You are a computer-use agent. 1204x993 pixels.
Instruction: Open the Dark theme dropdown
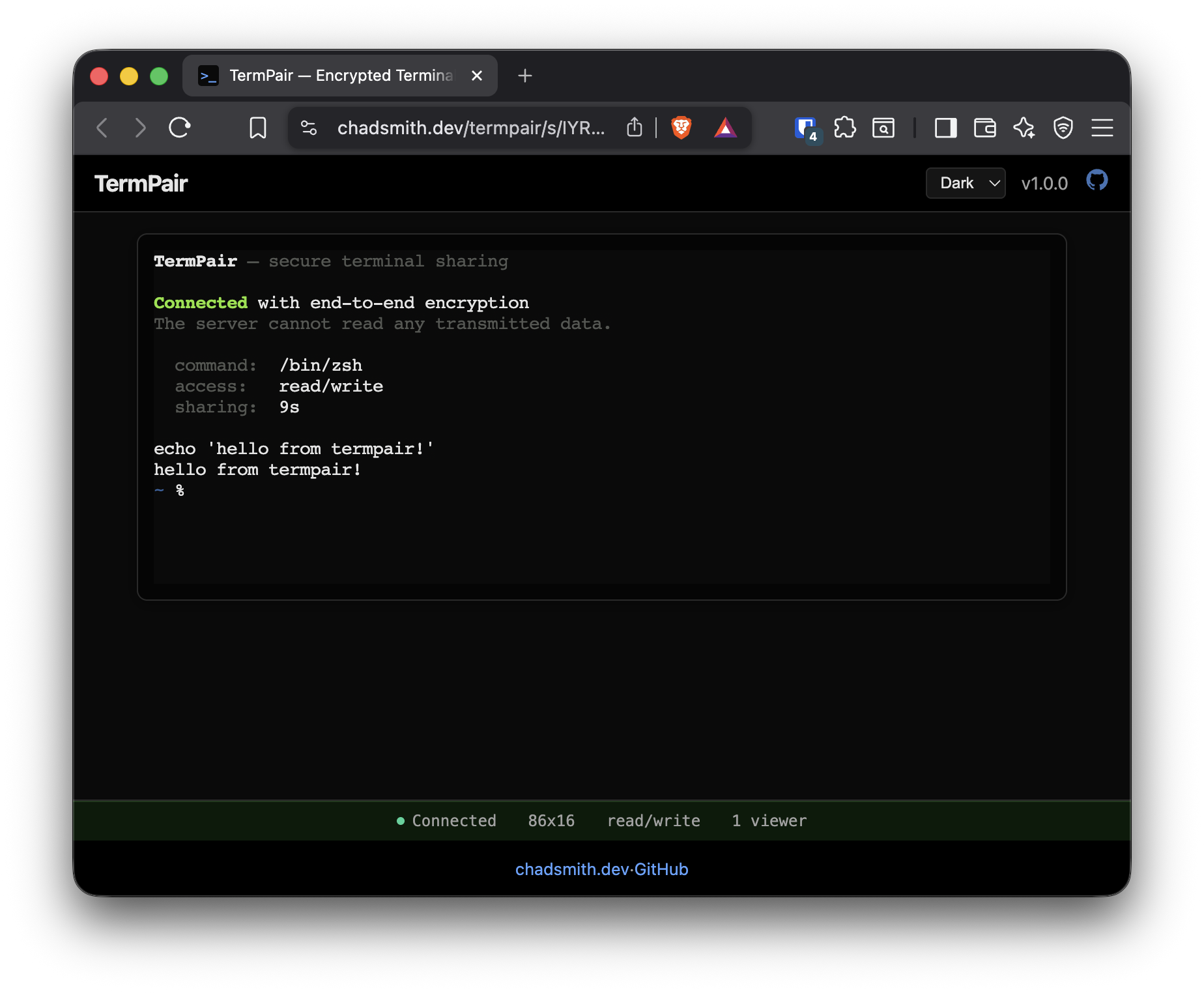coord(966,183)
